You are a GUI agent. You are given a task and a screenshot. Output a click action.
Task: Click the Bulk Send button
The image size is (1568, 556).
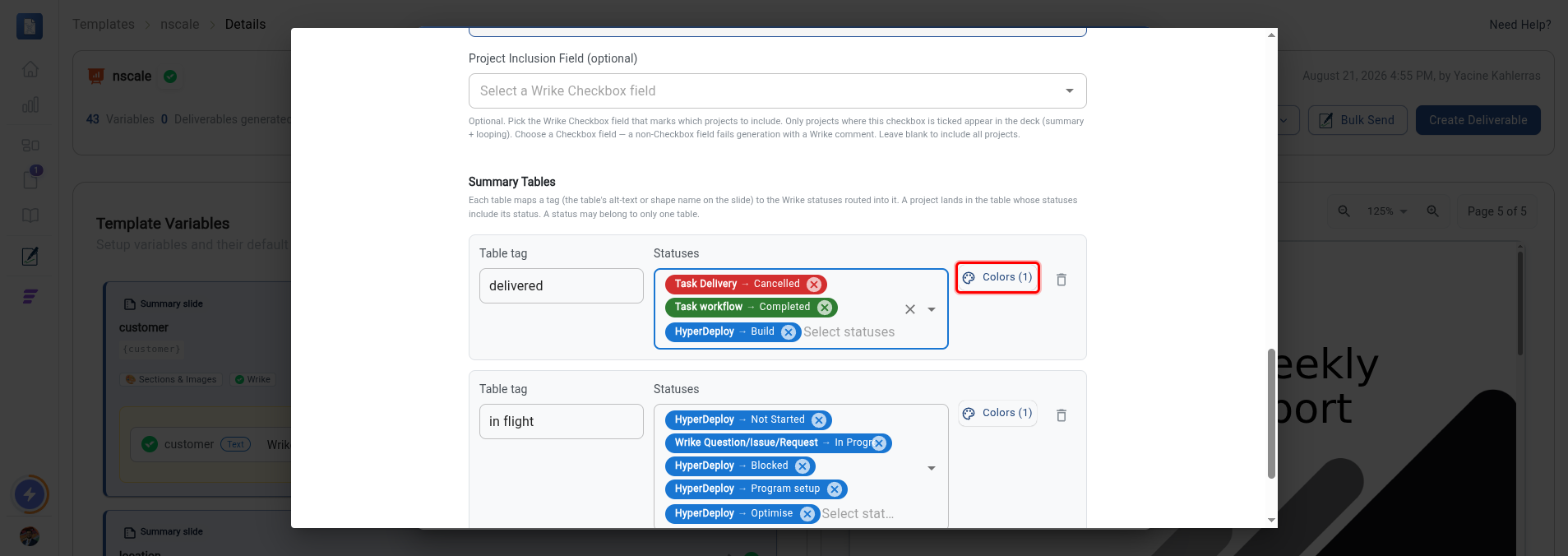click(1358, 120)
